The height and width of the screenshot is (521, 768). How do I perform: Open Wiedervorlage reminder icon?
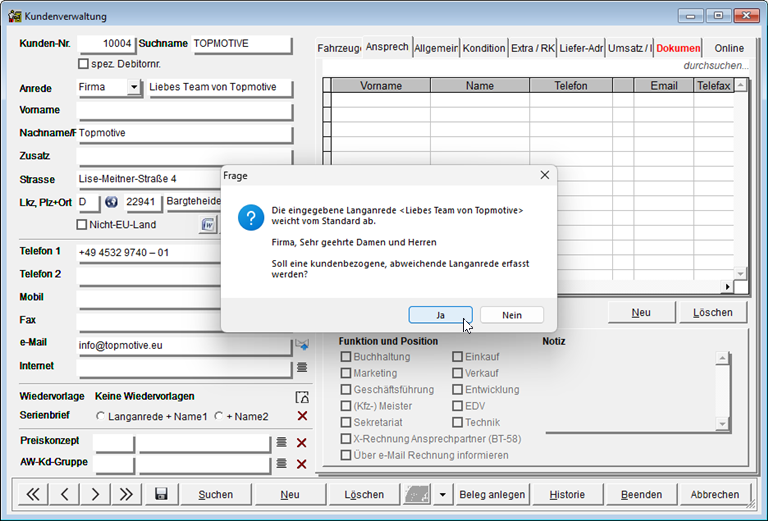pos(302,397)
